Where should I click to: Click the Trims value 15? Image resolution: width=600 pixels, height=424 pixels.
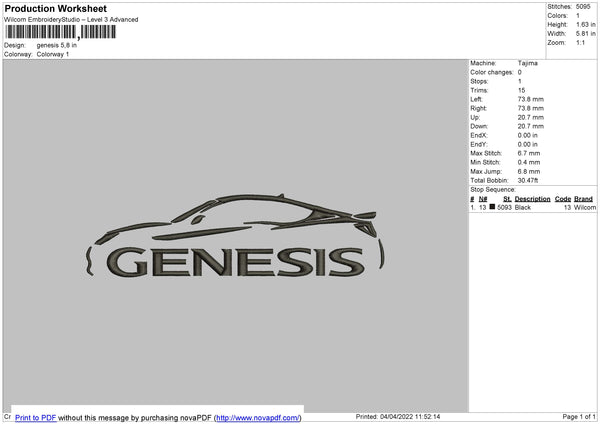[x=521, y=90]
